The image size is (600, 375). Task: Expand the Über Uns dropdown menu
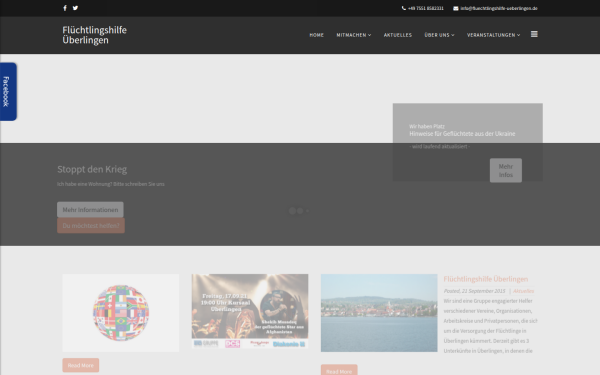439,35
